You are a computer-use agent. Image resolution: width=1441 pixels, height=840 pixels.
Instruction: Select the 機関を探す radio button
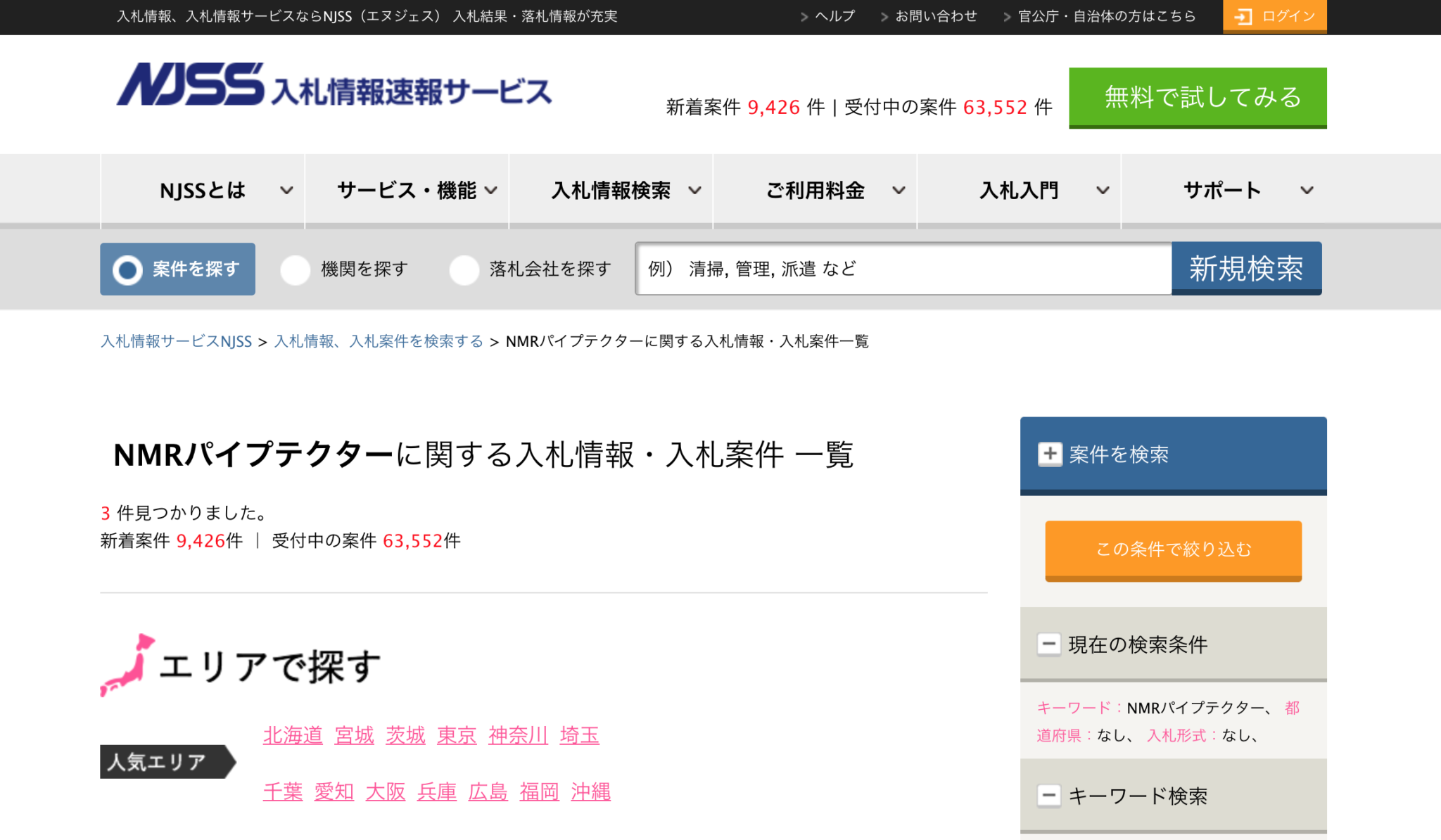pos(296,269)
